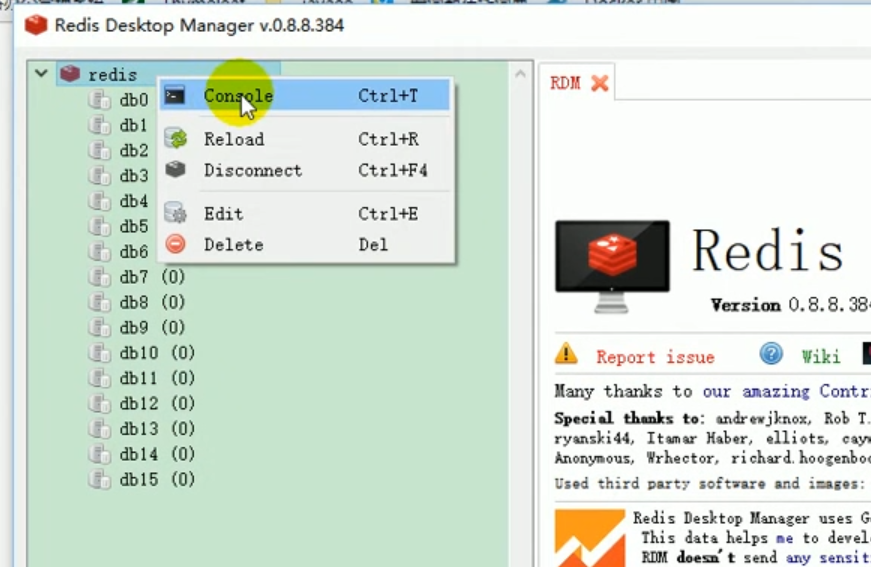Click the Redis Desktop Manager title bar icon
Image resolution: width=871 pixels, height=567 pixels.
[36, 25]
